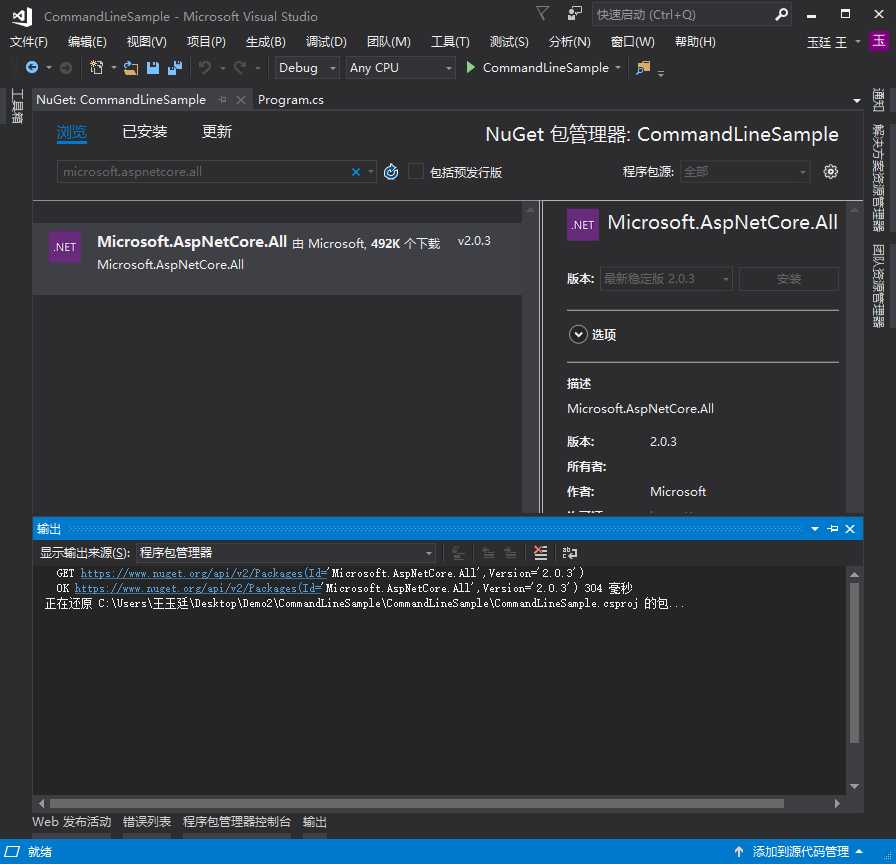
Task: Click the redo toolbar icon
Action: tap(239, 68)
